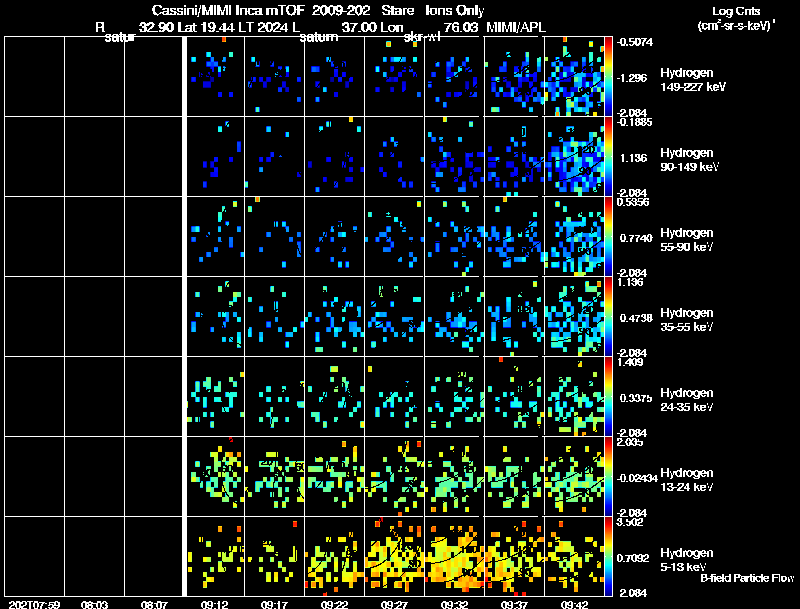Click the '09:22' time axis label

coord(334,604)
